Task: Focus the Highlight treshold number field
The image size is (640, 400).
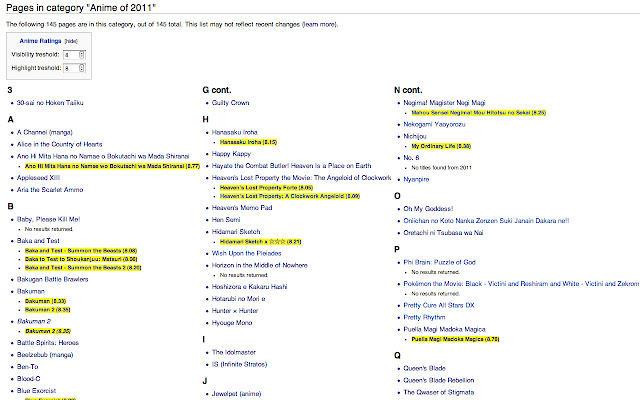Action: pos(74,68)
